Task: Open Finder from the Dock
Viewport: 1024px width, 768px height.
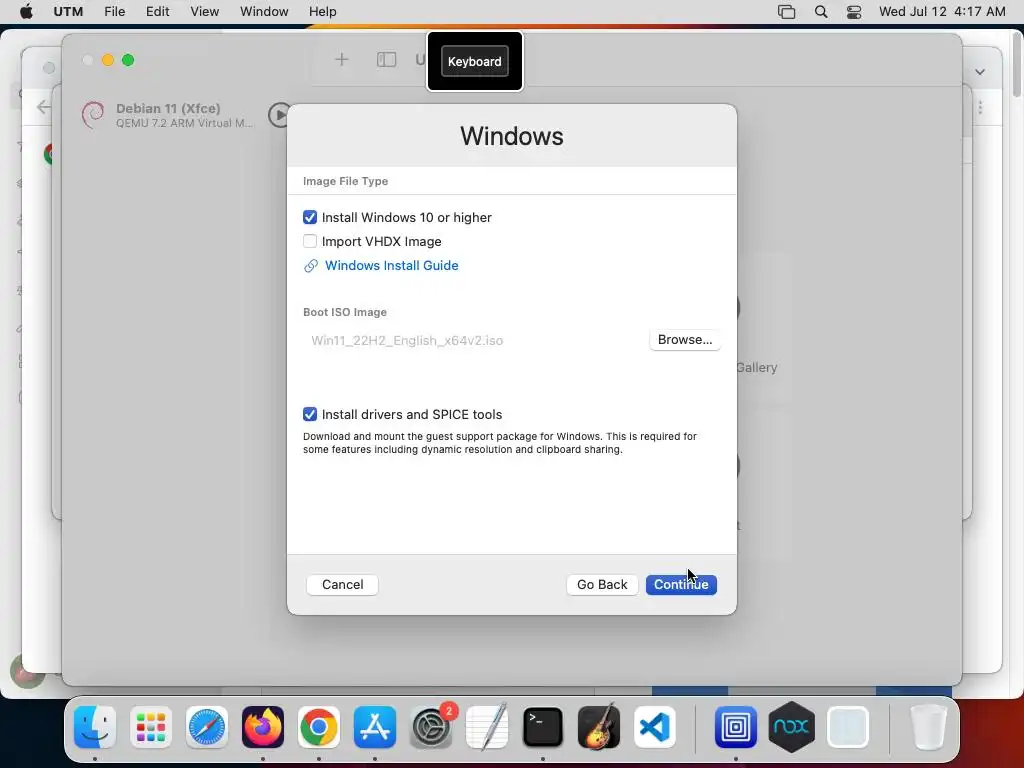Action: [x=95, y=727]
